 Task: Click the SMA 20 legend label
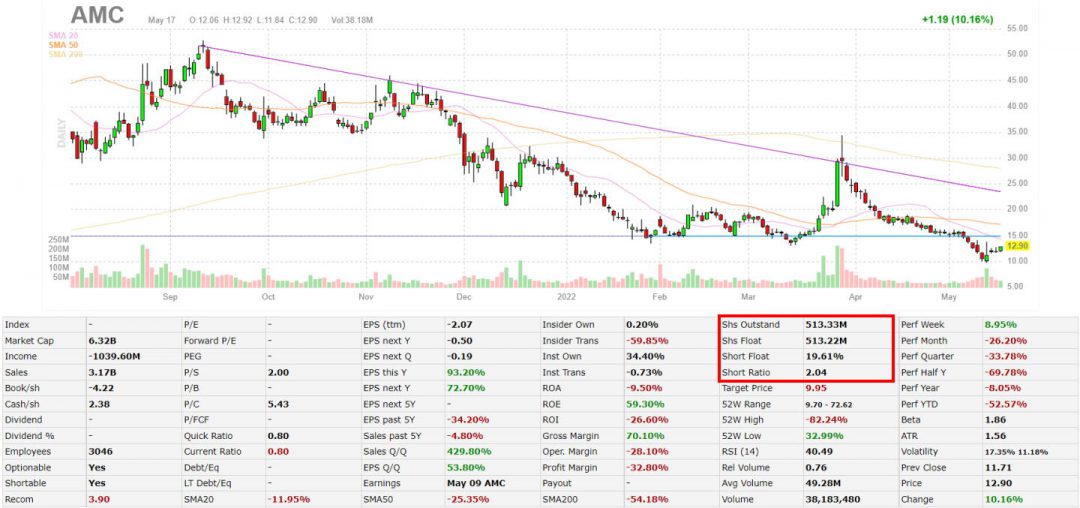[63, 34]
